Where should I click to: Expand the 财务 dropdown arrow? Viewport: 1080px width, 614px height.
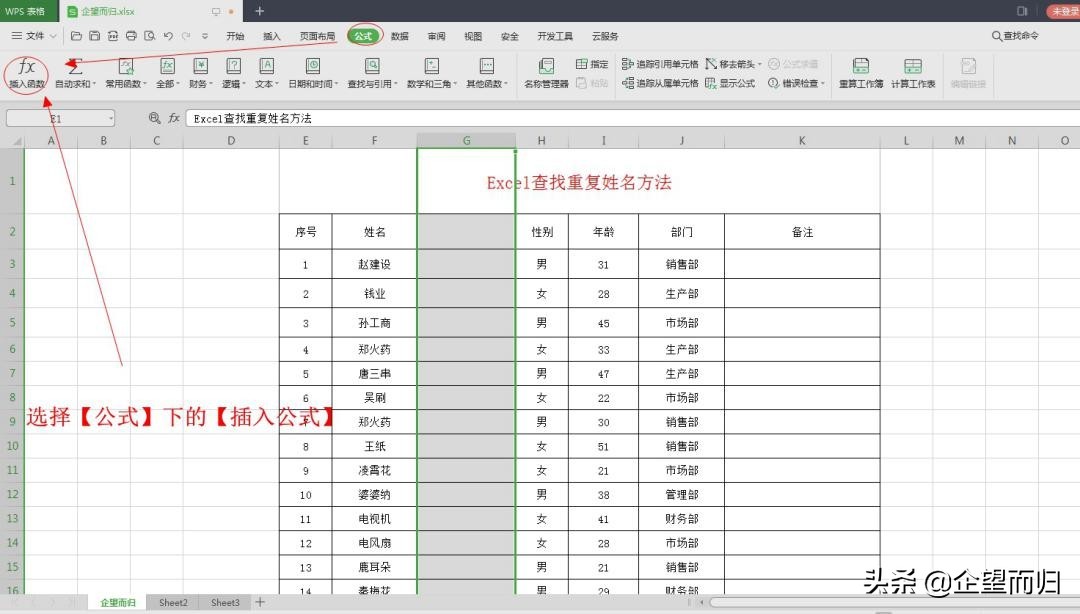210,84
